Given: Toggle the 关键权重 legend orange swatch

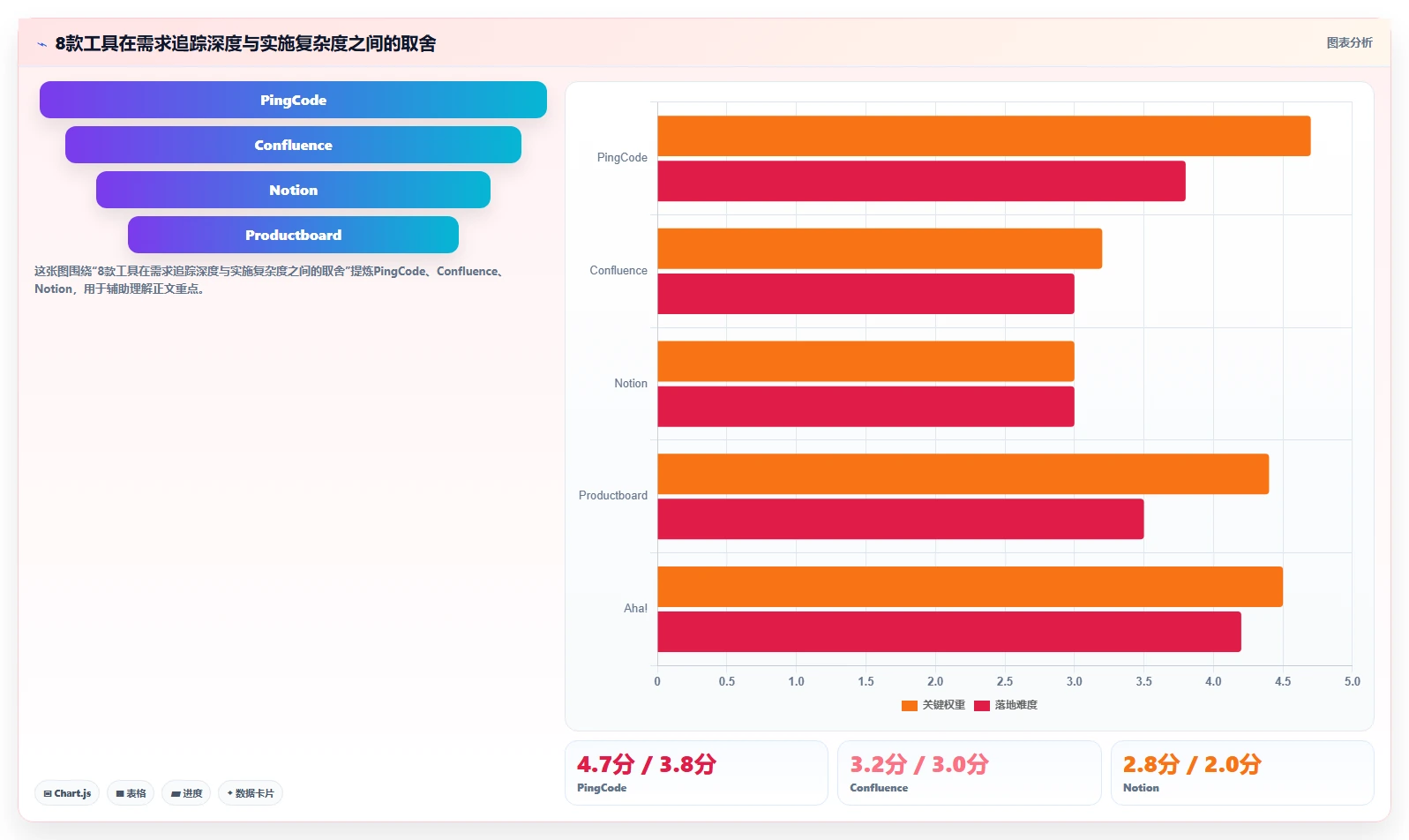Looking at the screenshot, I should pyautogui.click(x=910, y=705).
